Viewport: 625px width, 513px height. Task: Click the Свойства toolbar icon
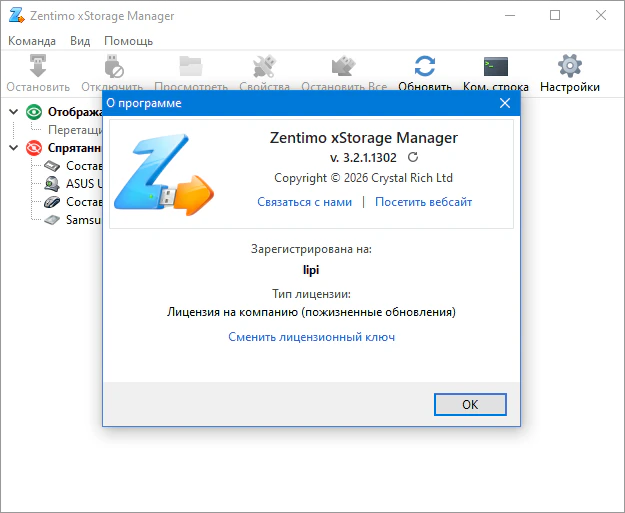tap(265, 67)
